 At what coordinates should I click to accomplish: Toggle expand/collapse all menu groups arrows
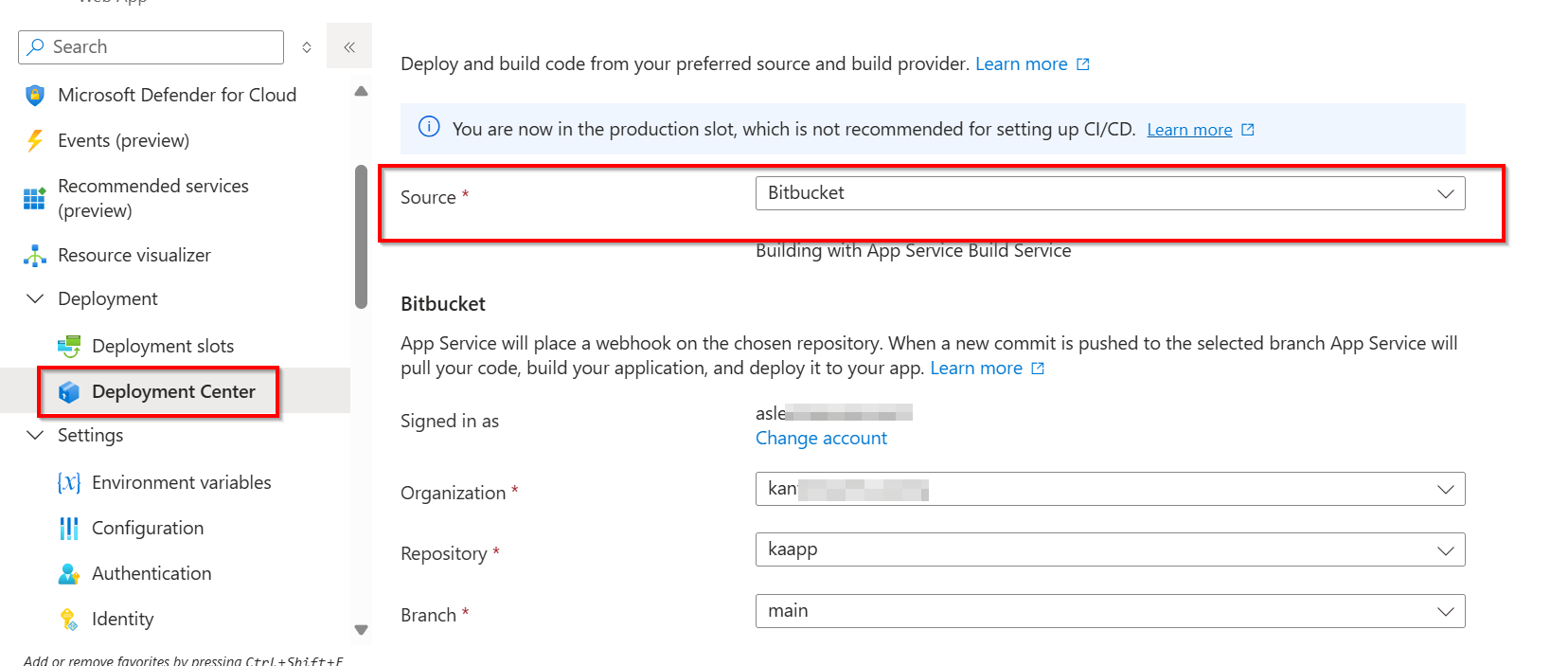coord(307,47)
